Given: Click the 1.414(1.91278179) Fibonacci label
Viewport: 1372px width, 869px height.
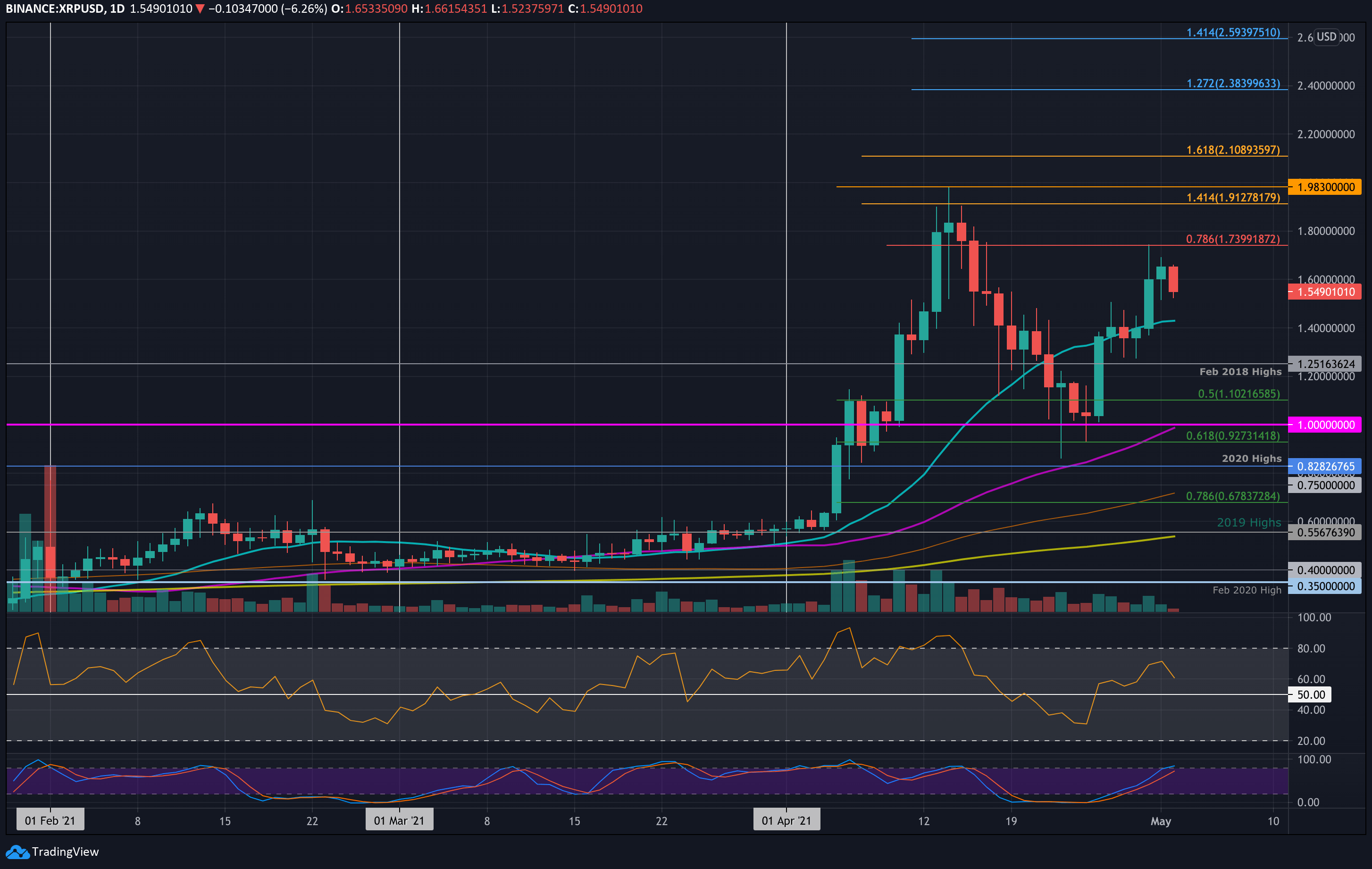Looking at the screenshot, I should coord(1233,197).
